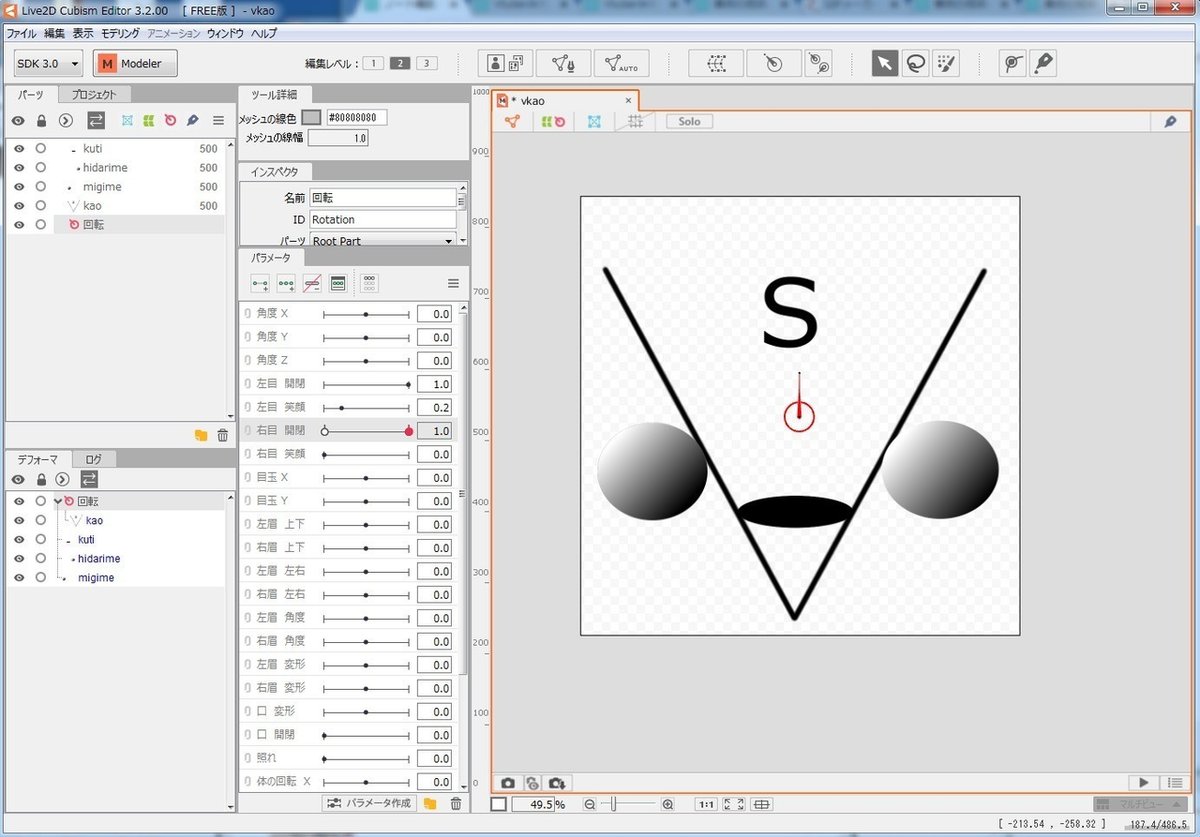Image resolution: width=1200 pixels, height=837 pixels.
Task: Click the deform path tool icon
Action: [1013, 64]
